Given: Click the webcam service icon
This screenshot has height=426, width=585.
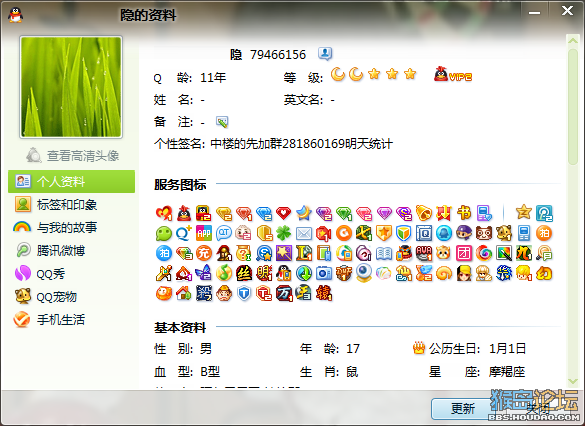Looking at the screenshot, I should [x=364, y=273].
